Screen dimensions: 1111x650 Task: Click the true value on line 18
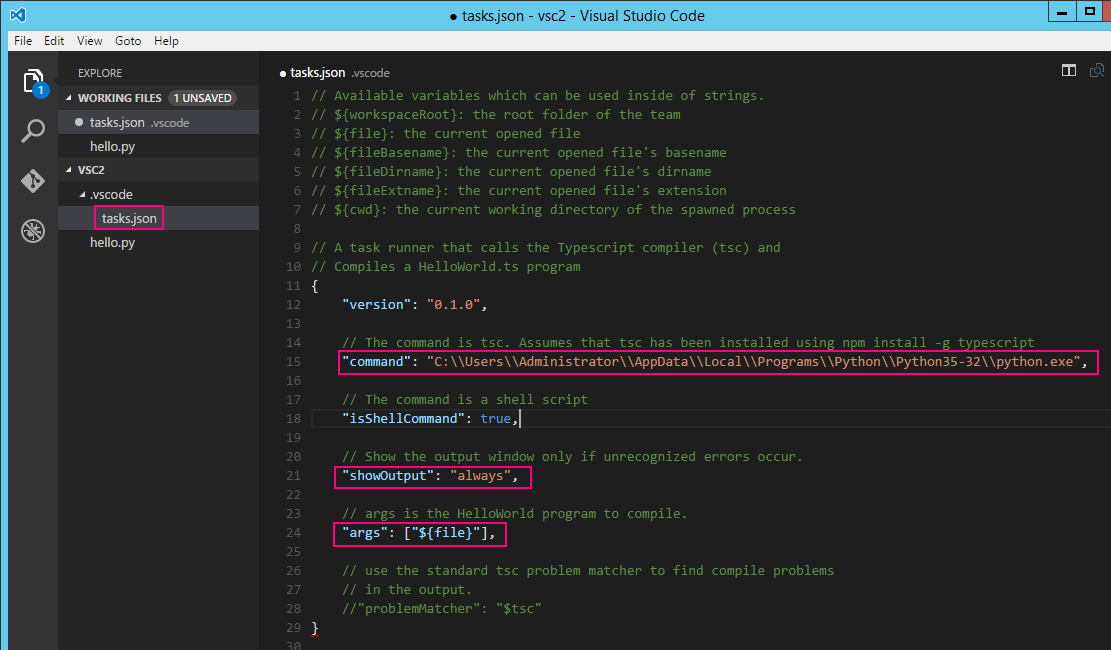coord(495,418)
